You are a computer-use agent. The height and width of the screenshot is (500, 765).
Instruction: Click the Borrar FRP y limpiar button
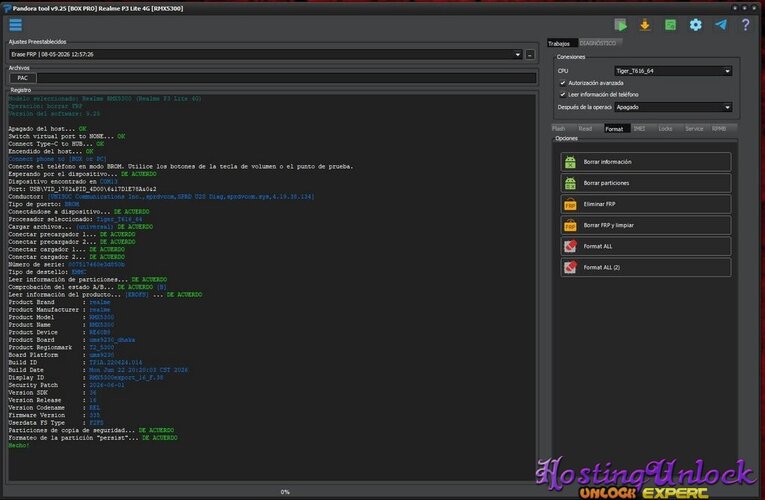[x=645, y=225]
